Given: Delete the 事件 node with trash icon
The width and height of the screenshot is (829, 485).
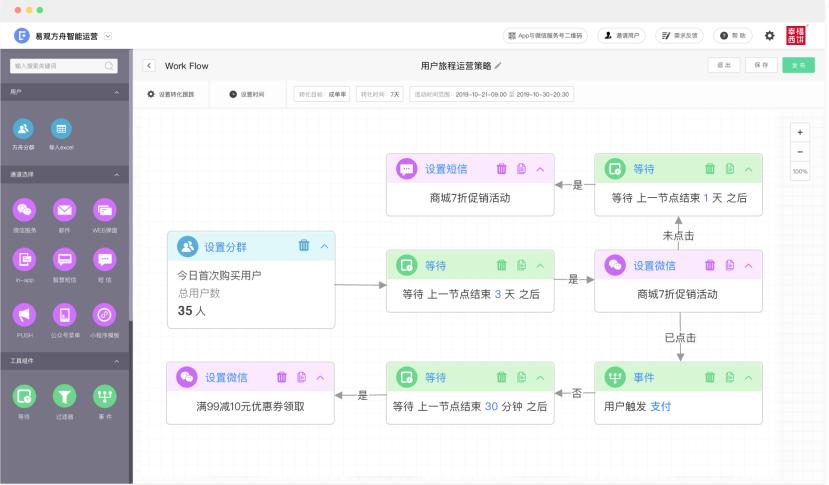Looking at the screenshot, I should [710, 377].
